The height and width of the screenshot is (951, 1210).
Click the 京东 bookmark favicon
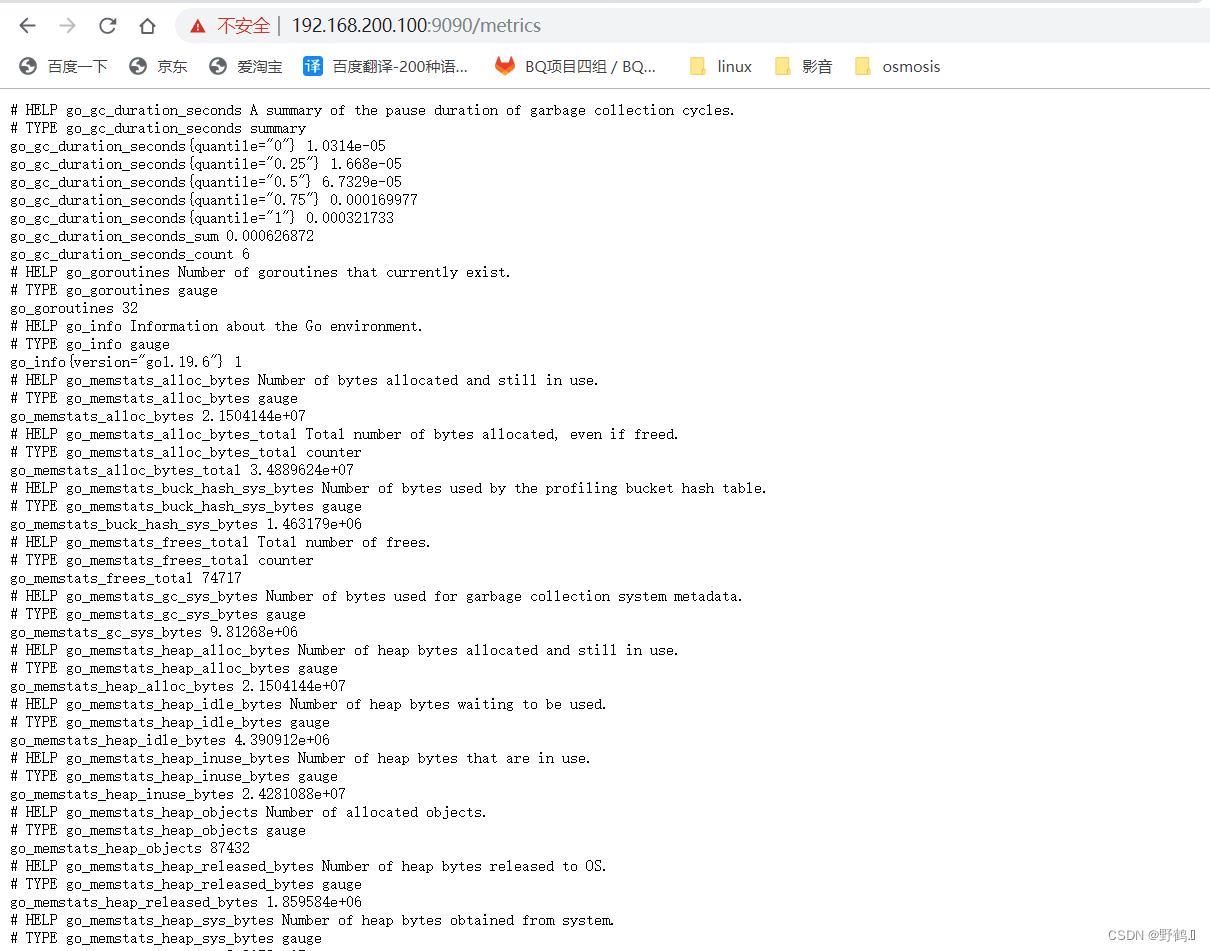[x=136, y=66]
